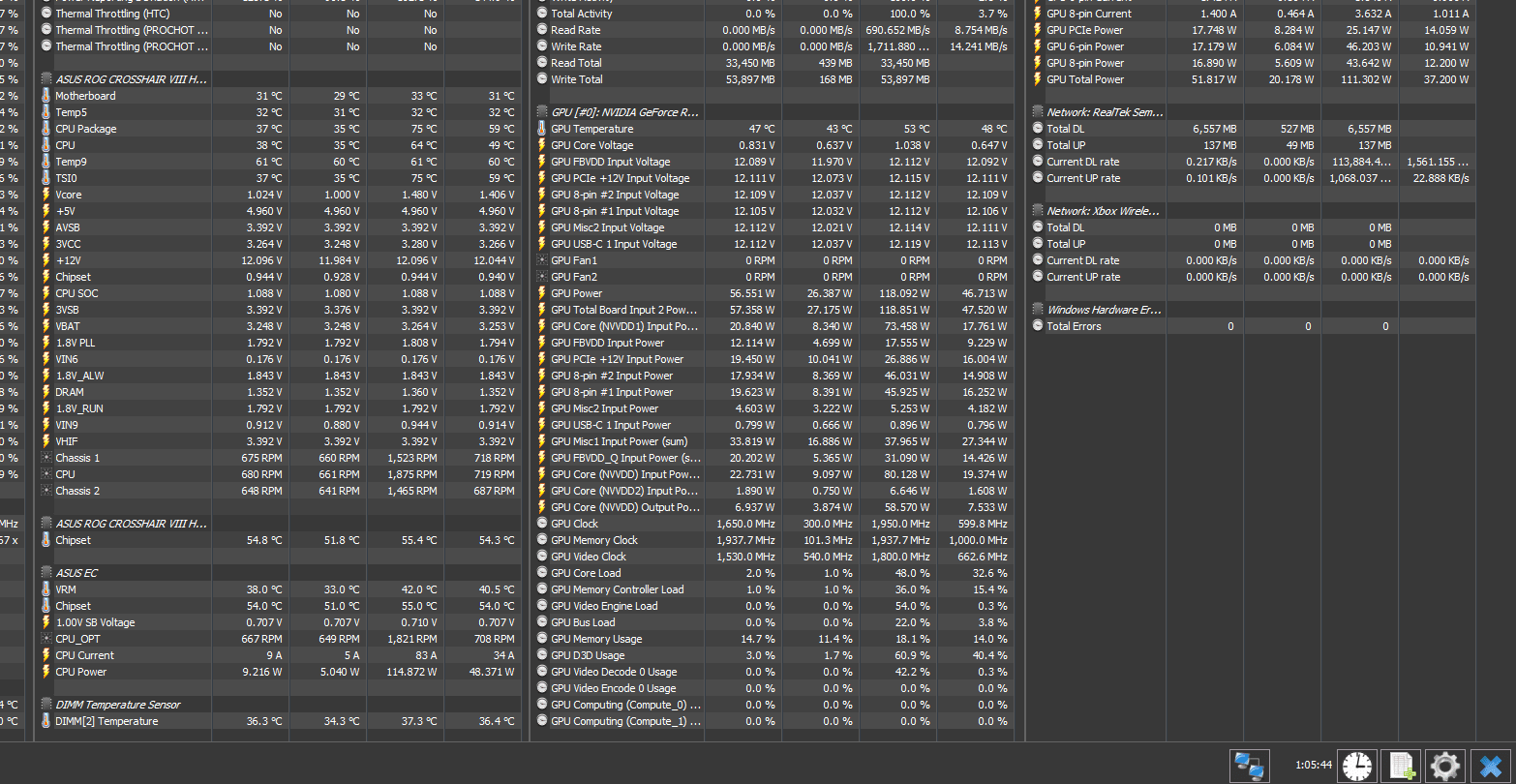
Task: Click the fan icon beside CPU_OPT
Action: point(46,639)
